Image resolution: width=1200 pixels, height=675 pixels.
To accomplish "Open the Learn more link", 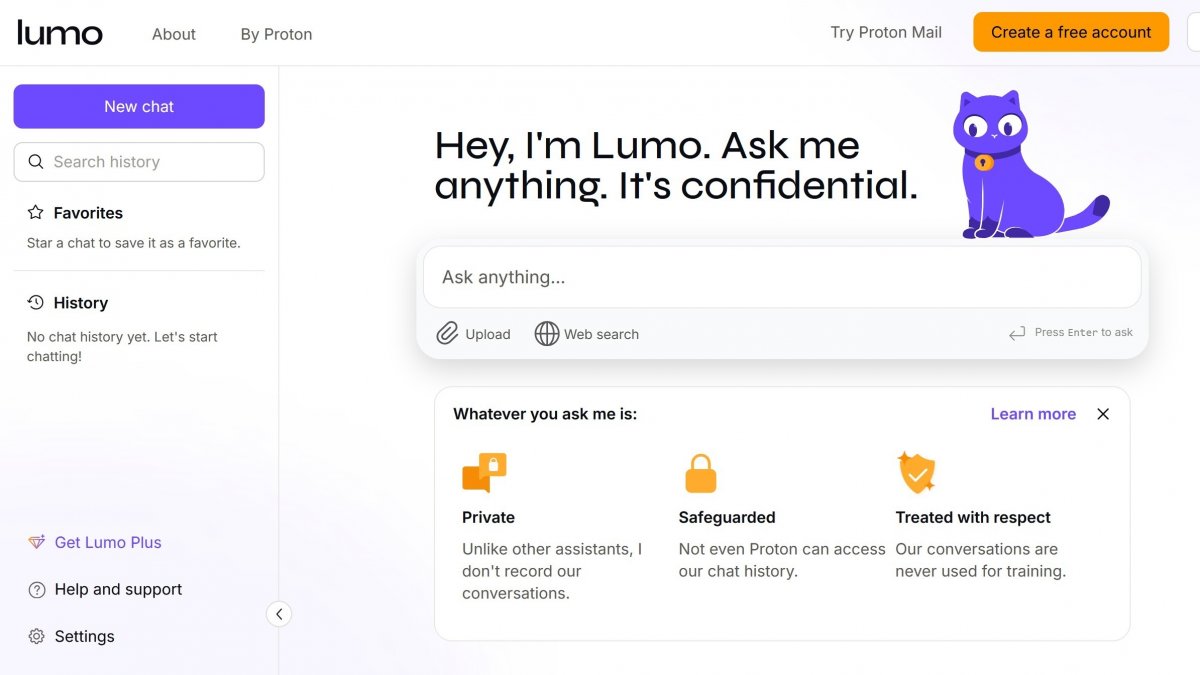I will pos(1033,414).
